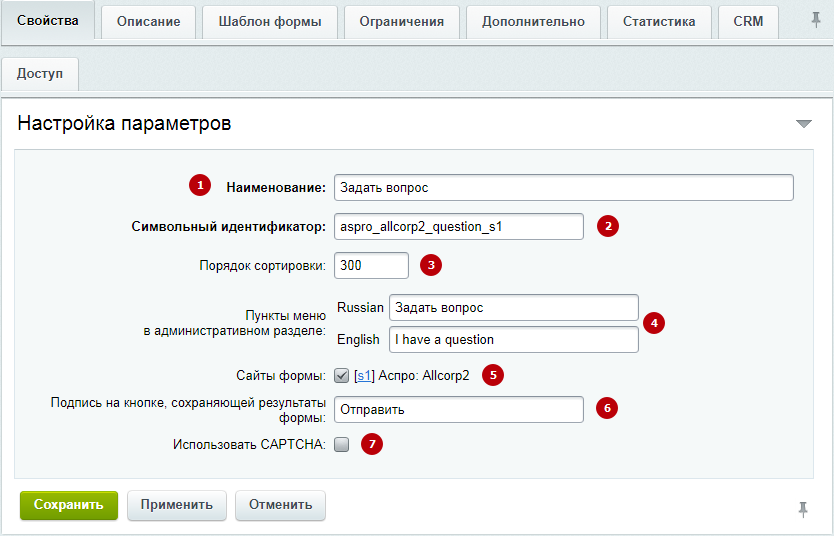Toggle the Сайты формы s1 checkbox

coord(341,375)
